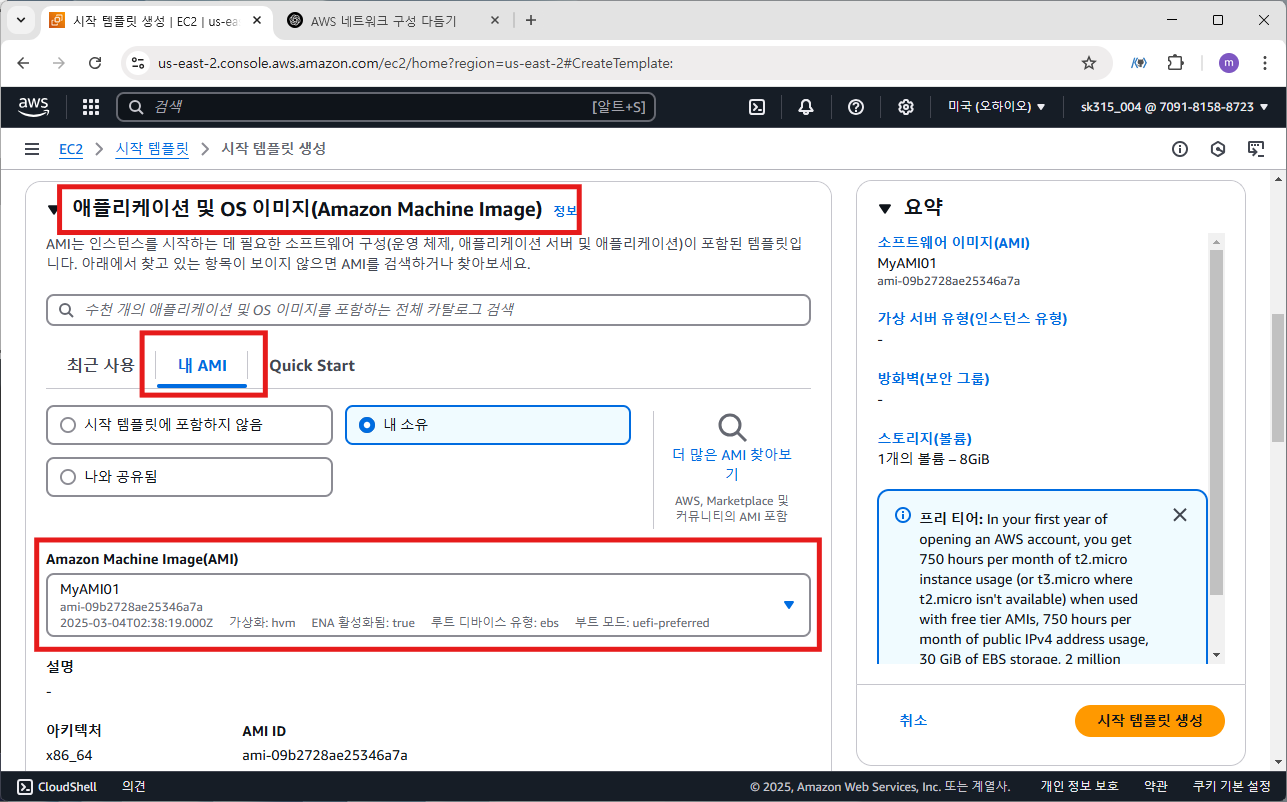
Task: Open the account menu sk315_004
Action: point(1175,107)
